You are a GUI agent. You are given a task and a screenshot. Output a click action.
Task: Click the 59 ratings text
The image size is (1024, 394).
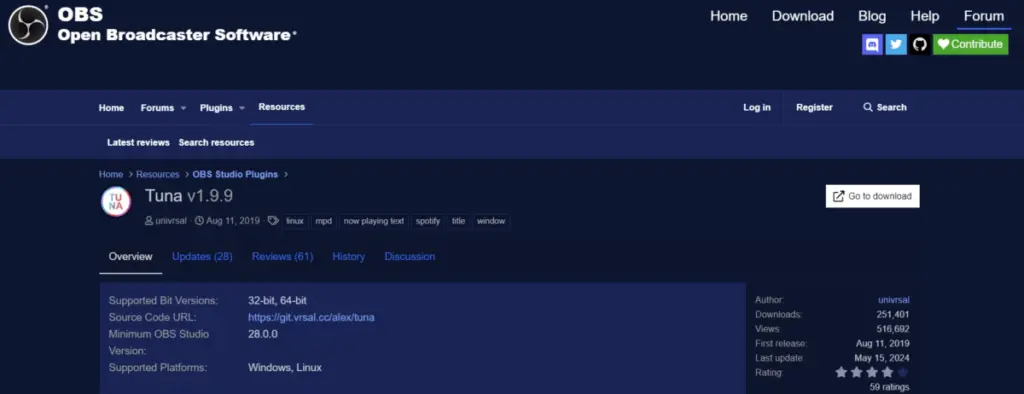pos(889,387)
